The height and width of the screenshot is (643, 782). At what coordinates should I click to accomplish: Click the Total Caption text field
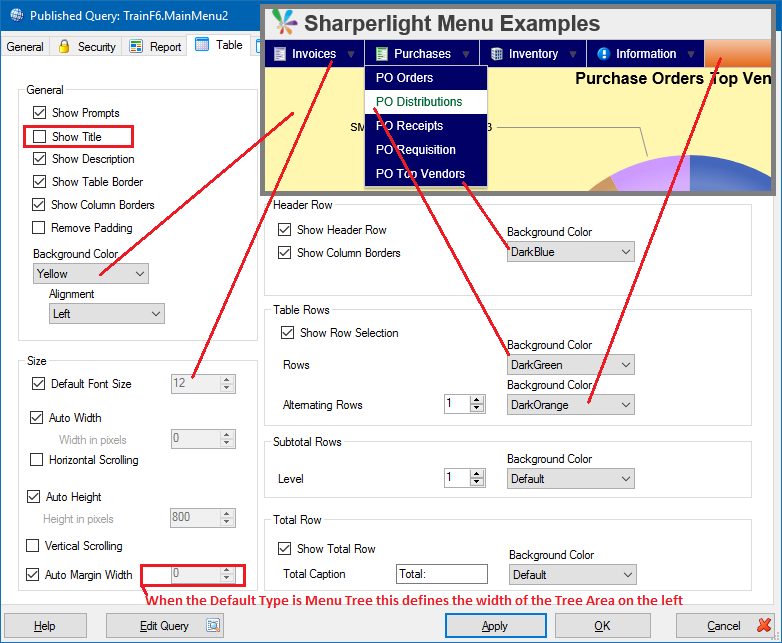click(x=442, y=574)
